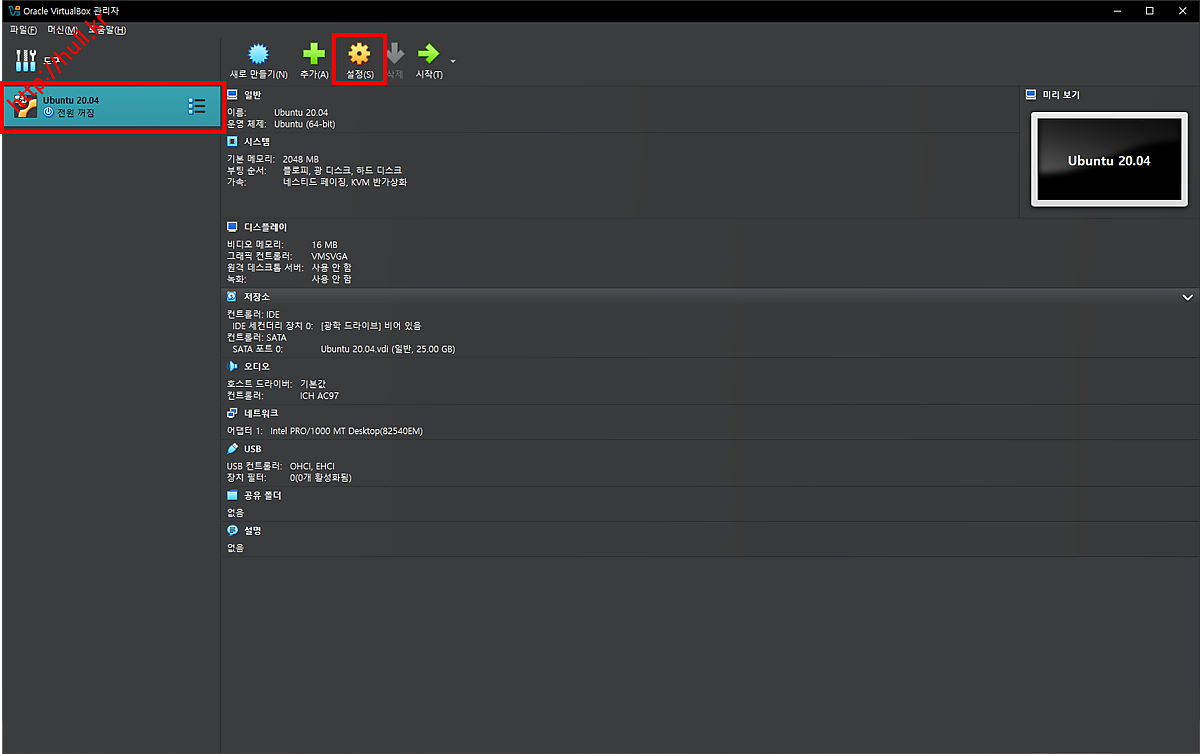Click the OHCI, EHCI USB controller value
The width and height of the screenshot is (1200, 754).
(312, 466)
